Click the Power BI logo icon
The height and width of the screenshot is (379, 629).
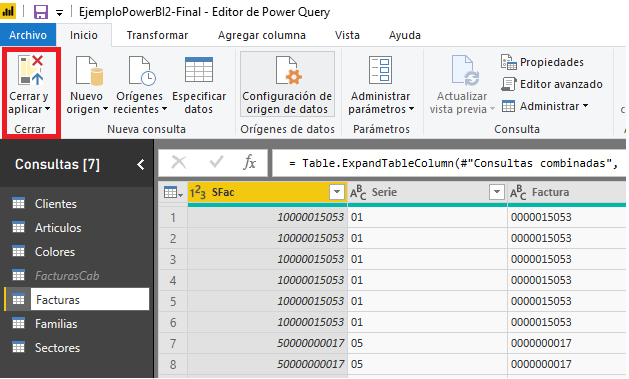click(x=8, y=11)
